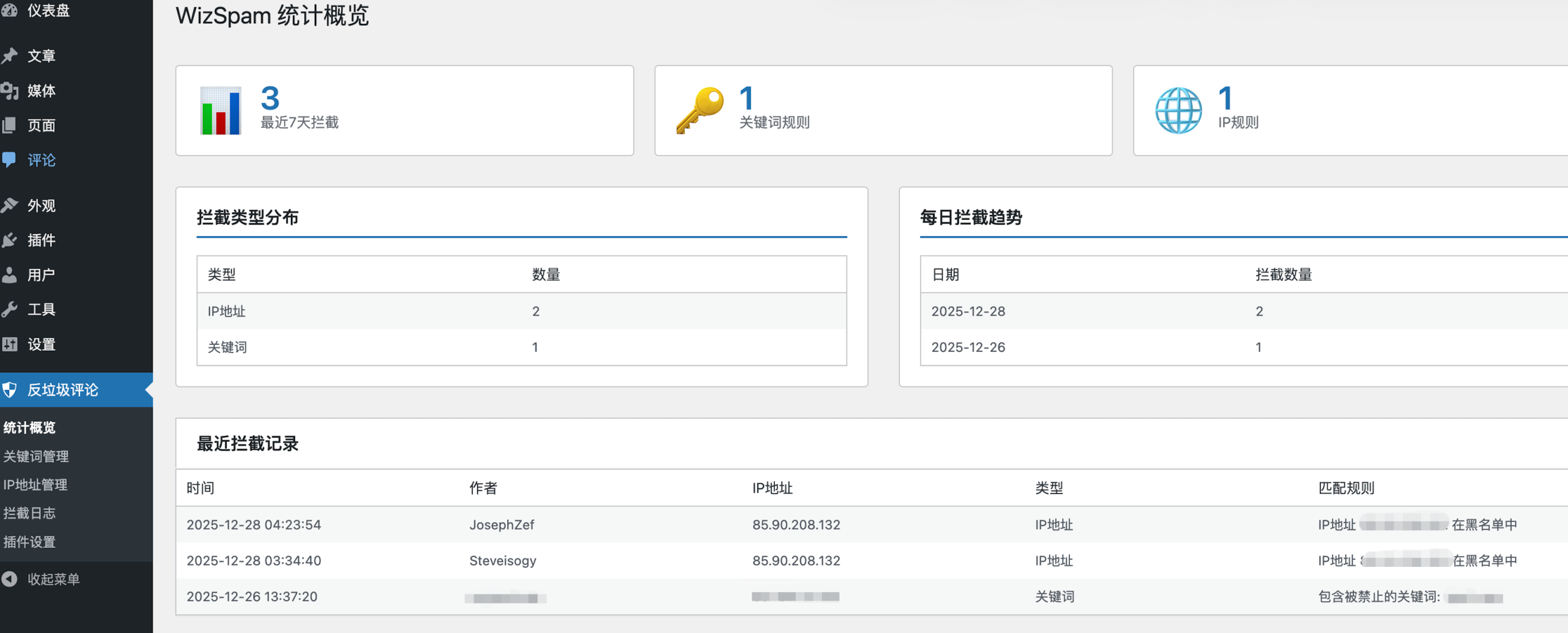1568x633 pixels.
Task: Click the globe icon on IP规则 card
Action: (1178, 110)
